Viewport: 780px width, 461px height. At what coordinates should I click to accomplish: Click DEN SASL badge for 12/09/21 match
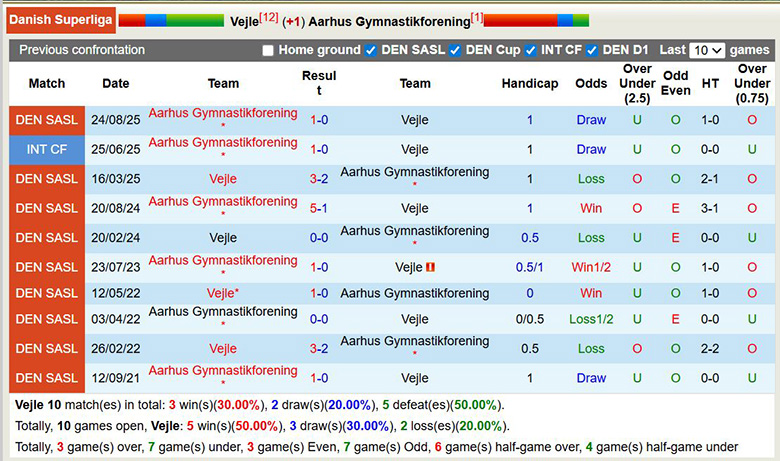[x=47, y=378]
